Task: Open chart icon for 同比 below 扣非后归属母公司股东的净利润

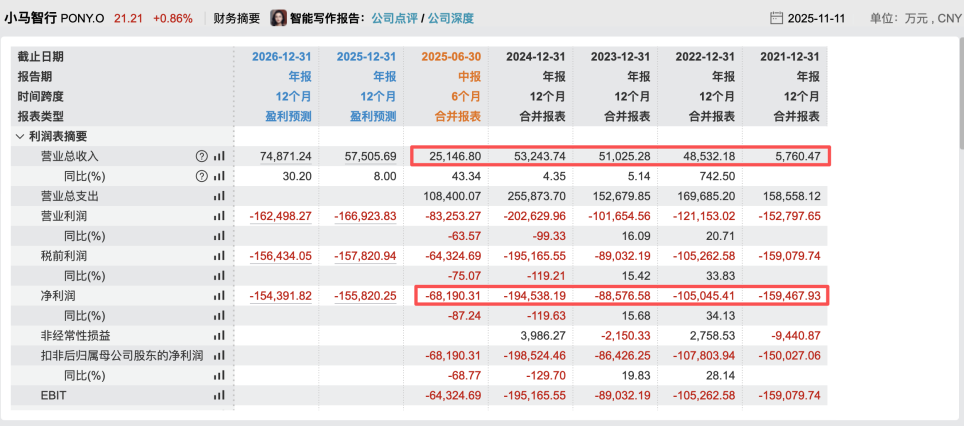Action: (219, 376)
